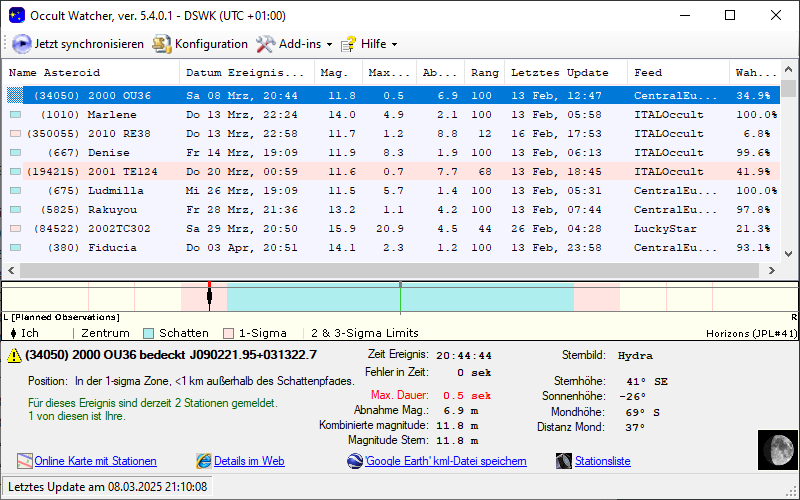Click the Hilfe help icon

tap(348, 44)
